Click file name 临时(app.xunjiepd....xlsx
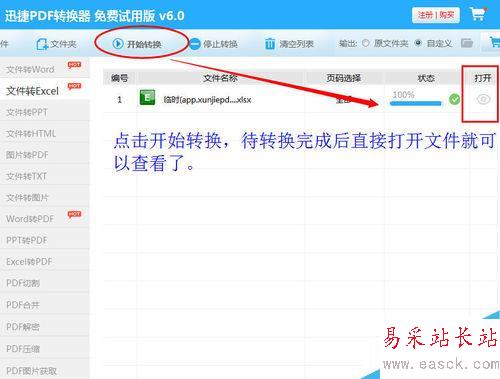The height and width of the screenshot is (379, 500). [x=207, y=100]
